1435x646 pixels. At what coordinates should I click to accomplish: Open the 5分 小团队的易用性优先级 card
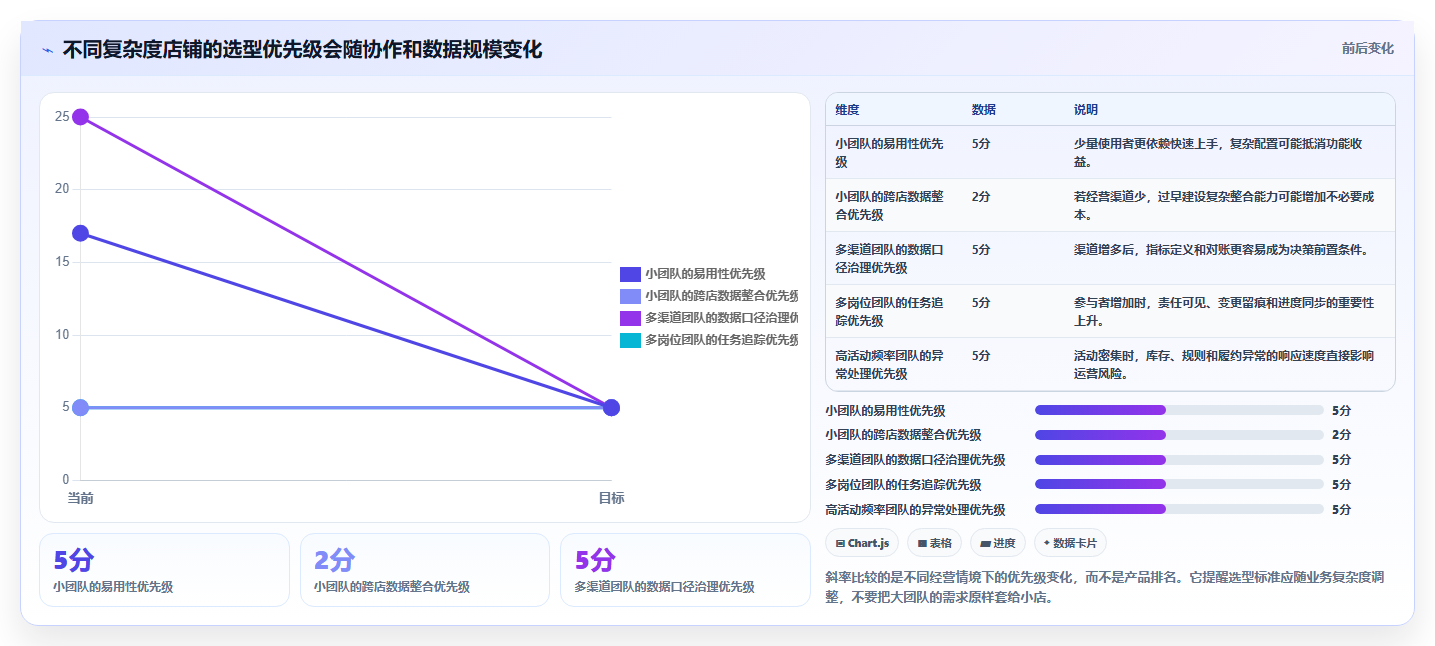(164, 570)
